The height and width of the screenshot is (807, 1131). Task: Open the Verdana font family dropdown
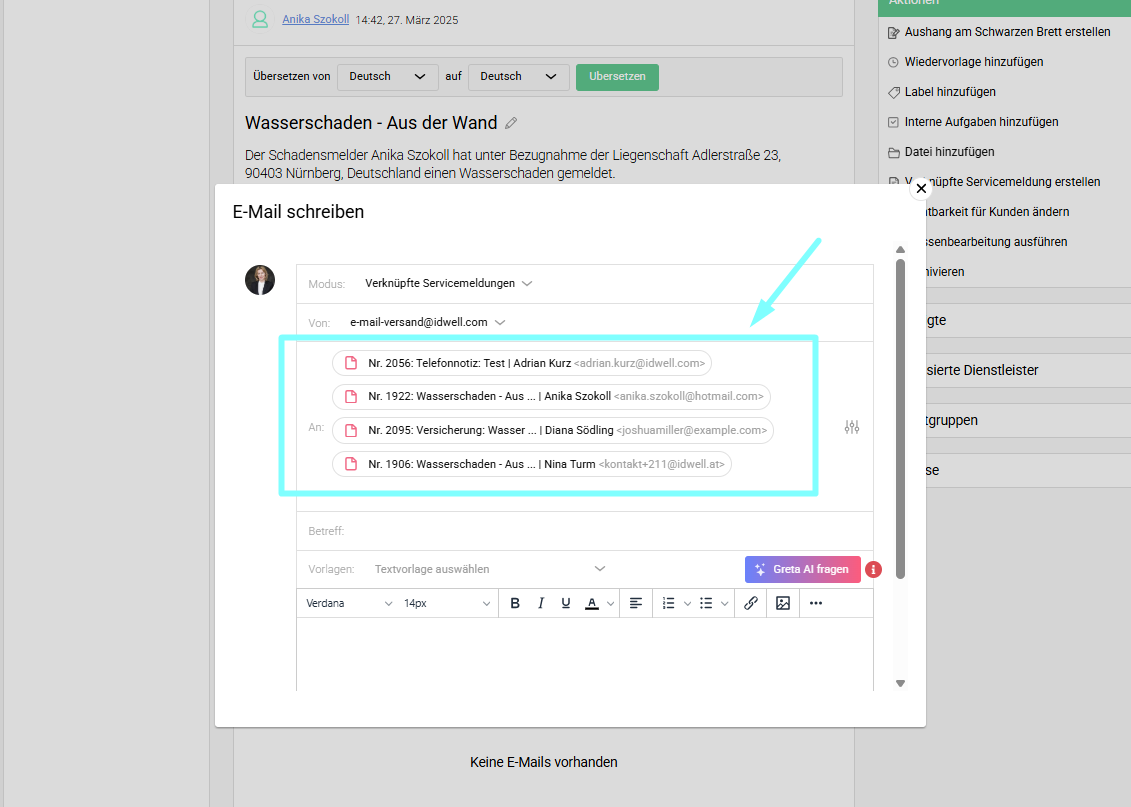point(349,603)
